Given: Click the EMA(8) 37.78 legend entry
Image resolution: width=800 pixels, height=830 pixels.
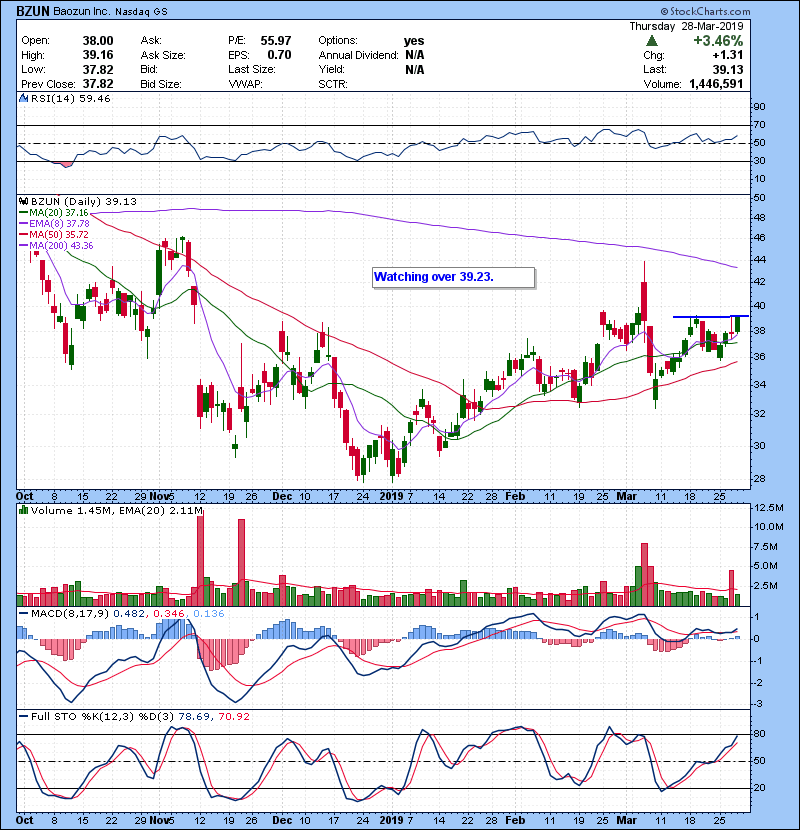Looking at the screenshot, I should pos(55,224).
